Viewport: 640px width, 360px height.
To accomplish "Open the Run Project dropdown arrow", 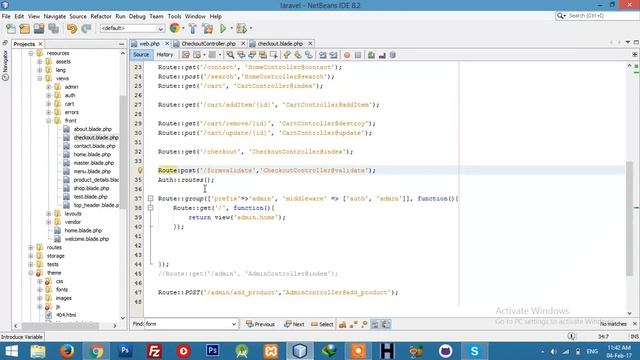I will tap(231, 28).
